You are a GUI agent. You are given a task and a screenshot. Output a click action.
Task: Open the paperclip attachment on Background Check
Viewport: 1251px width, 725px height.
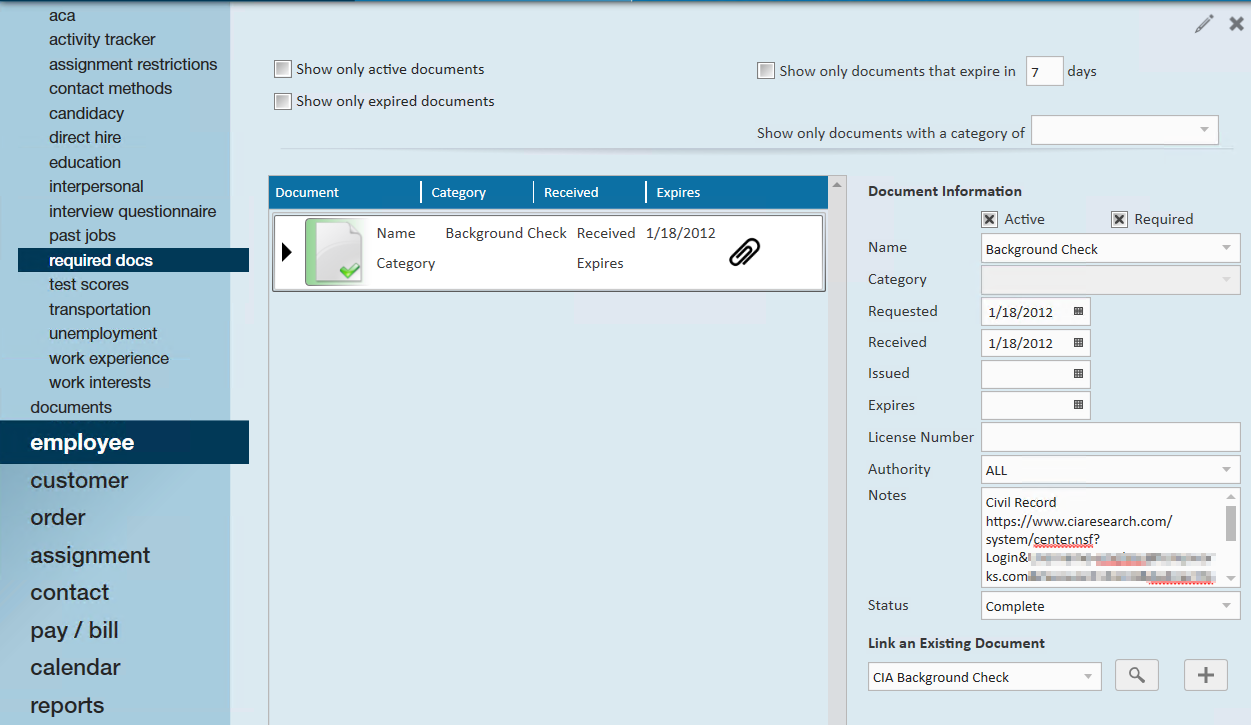[744, 252]
